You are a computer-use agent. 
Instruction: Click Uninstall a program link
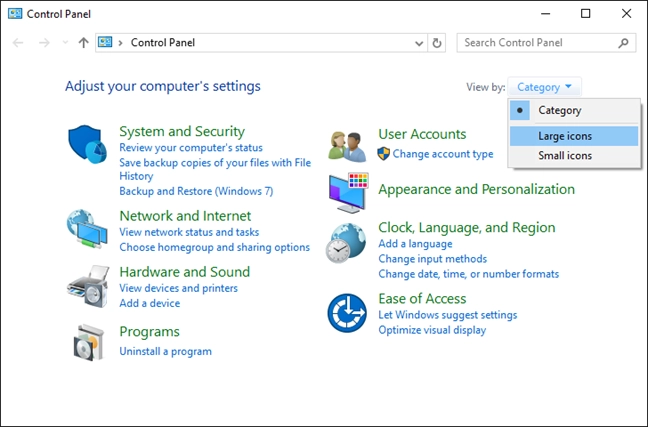[x=165, y=351]
